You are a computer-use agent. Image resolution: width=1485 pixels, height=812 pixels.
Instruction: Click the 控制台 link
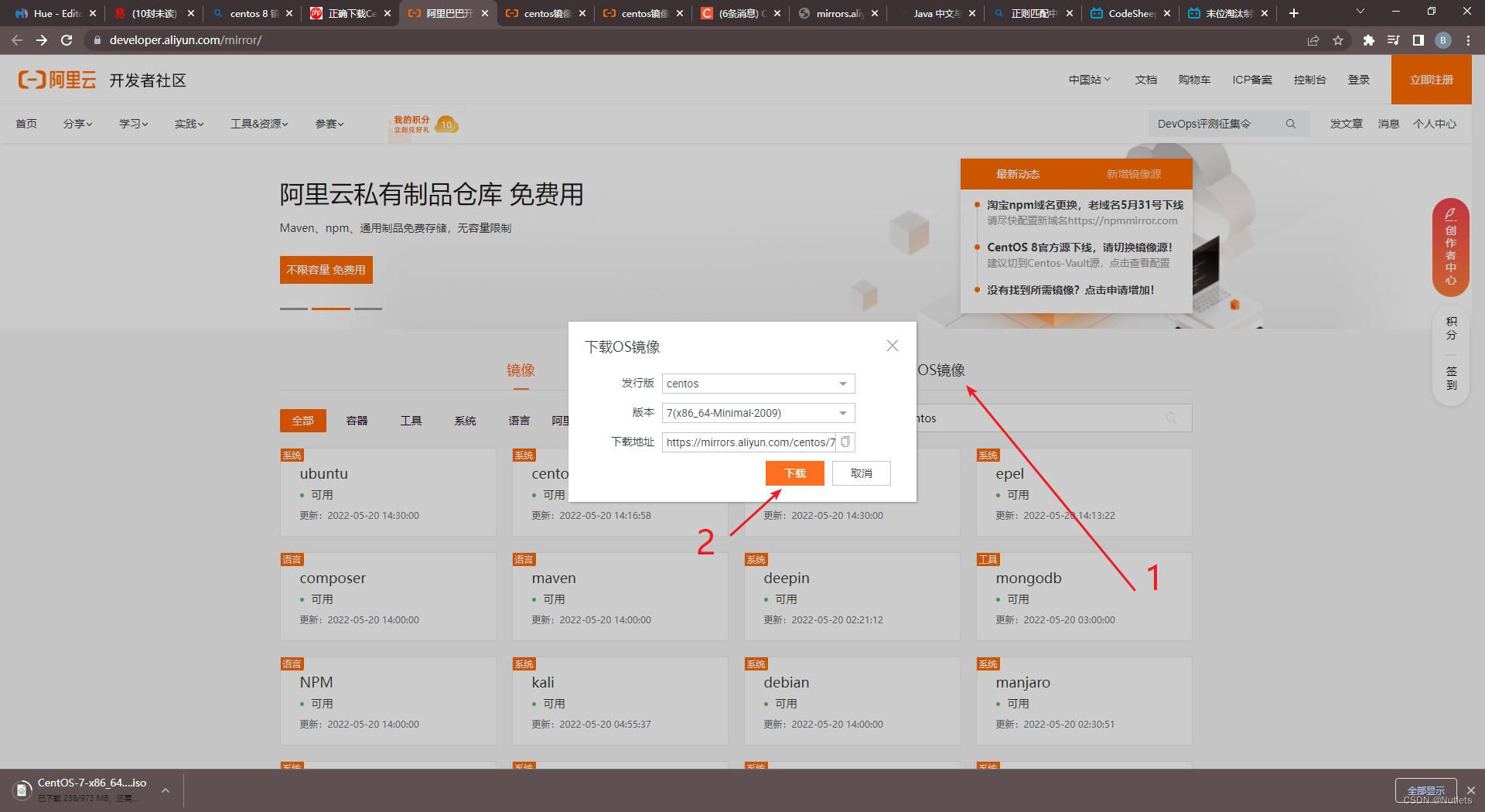1310,80
